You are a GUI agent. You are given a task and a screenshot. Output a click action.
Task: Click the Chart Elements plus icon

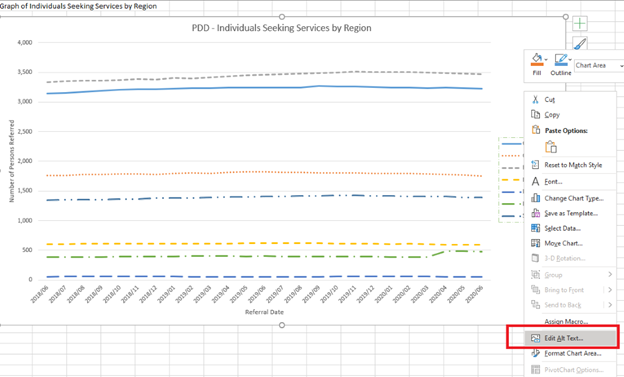(580, 23)
